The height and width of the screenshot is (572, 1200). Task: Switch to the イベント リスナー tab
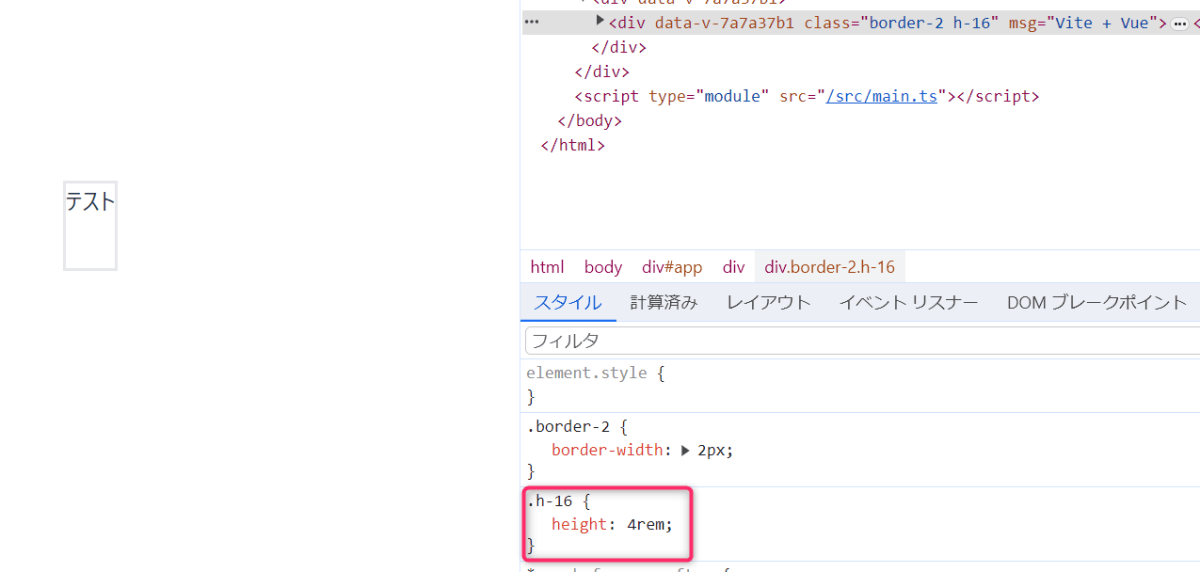point(908,302)
